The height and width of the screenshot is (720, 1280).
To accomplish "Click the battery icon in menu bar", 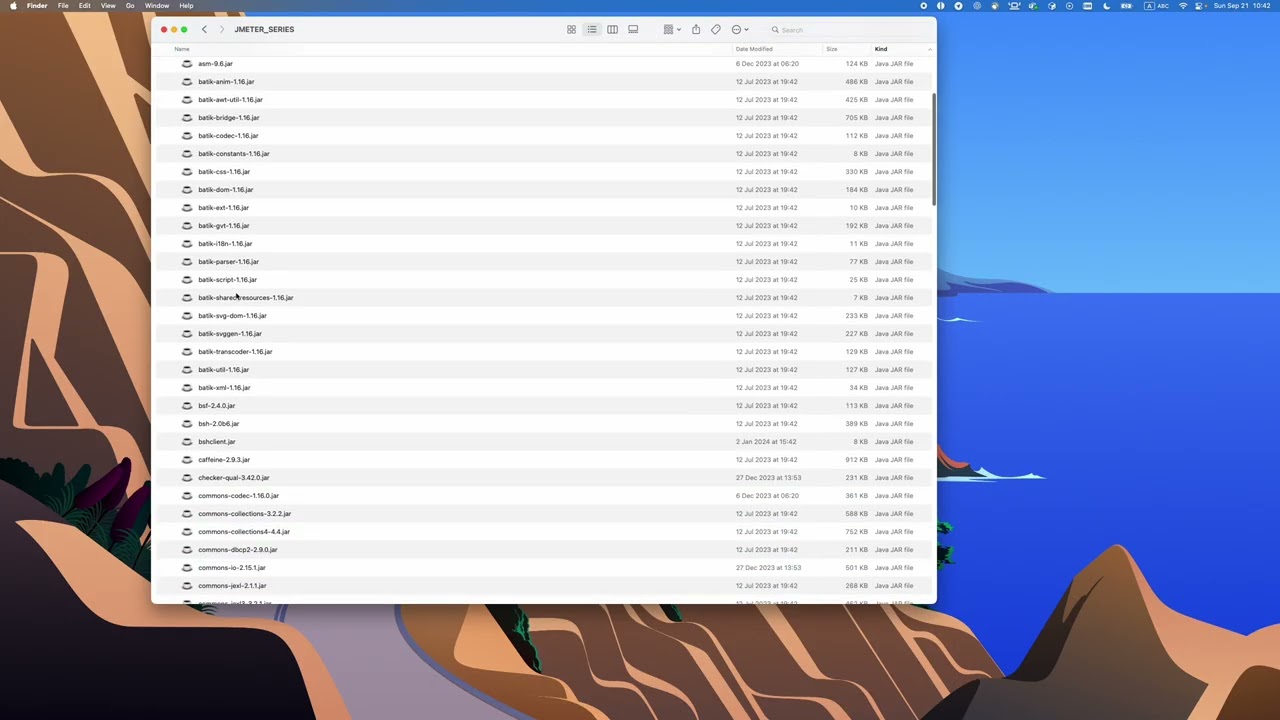I will pyautogui.click(x=1126, y=6).
